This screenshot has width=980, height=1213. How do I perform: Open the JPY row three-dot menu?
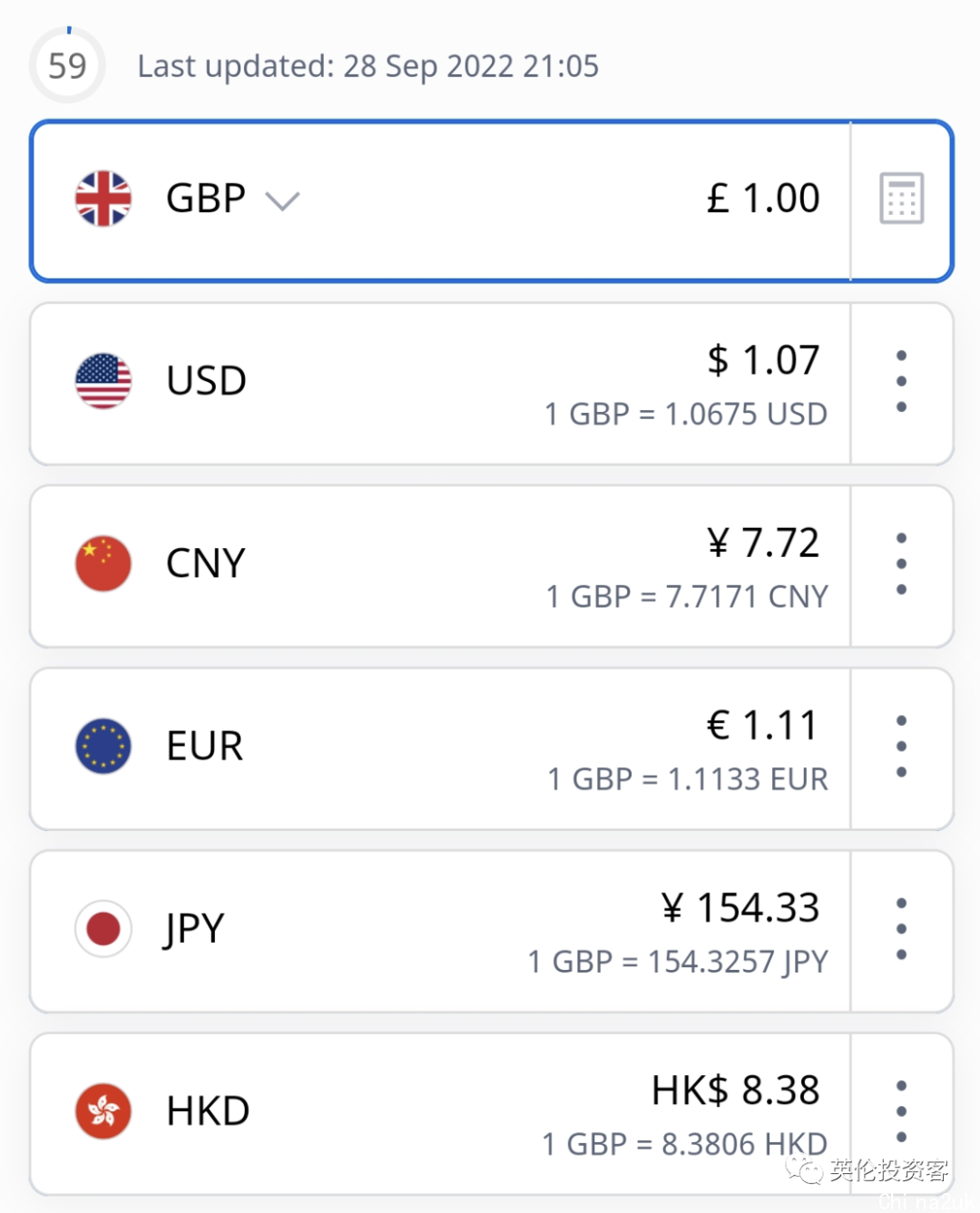point(901,929)
